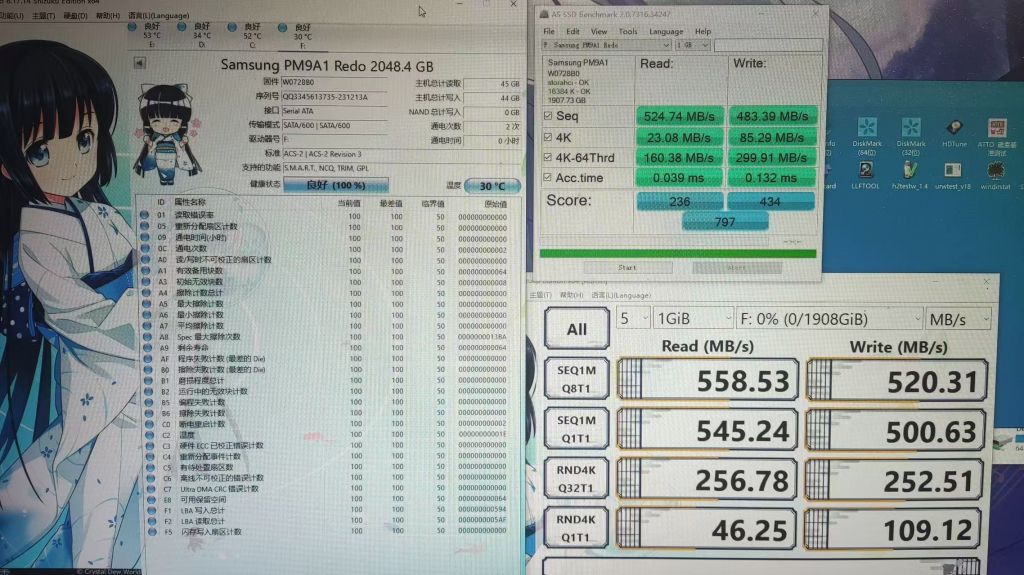Open AS SSD File menu
This screenshot has width=1024, height=575.
pyautogui.click(x=549, y=31)
